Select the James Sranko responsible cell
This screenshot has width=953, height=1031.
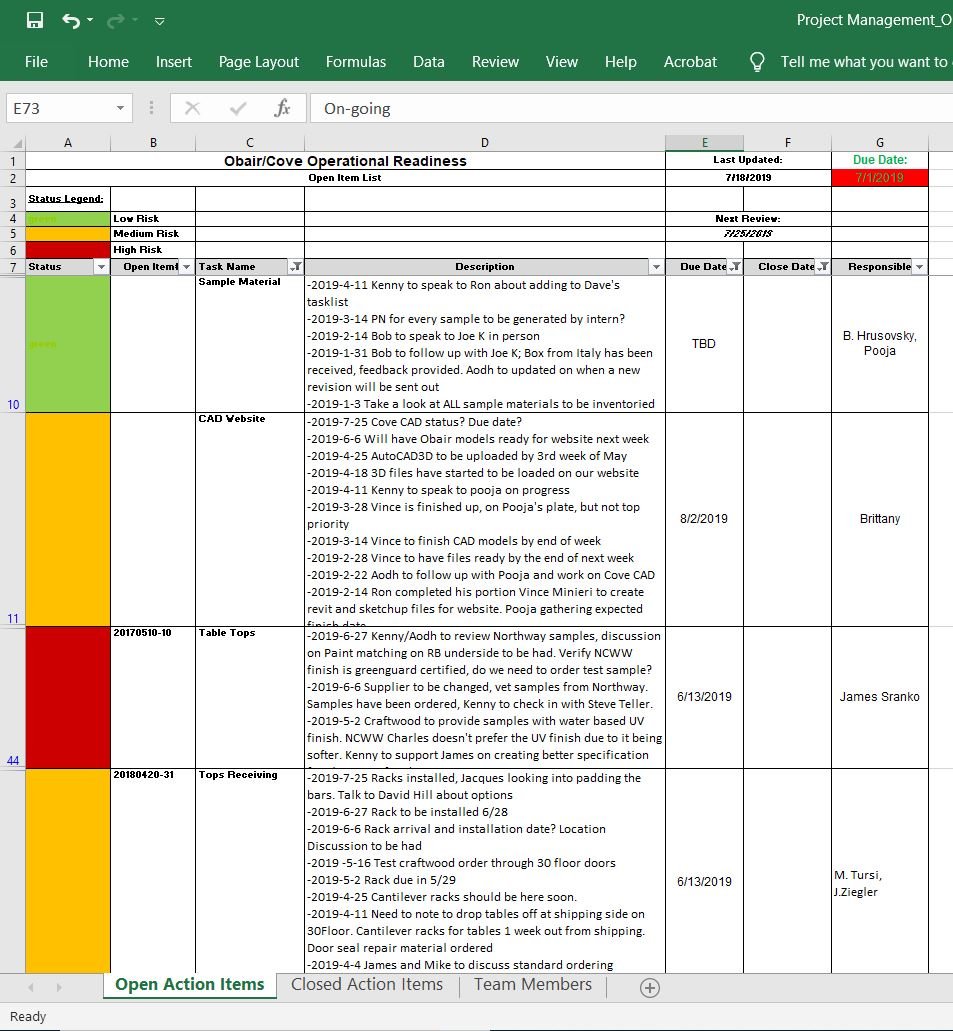(x=880, y=697)
